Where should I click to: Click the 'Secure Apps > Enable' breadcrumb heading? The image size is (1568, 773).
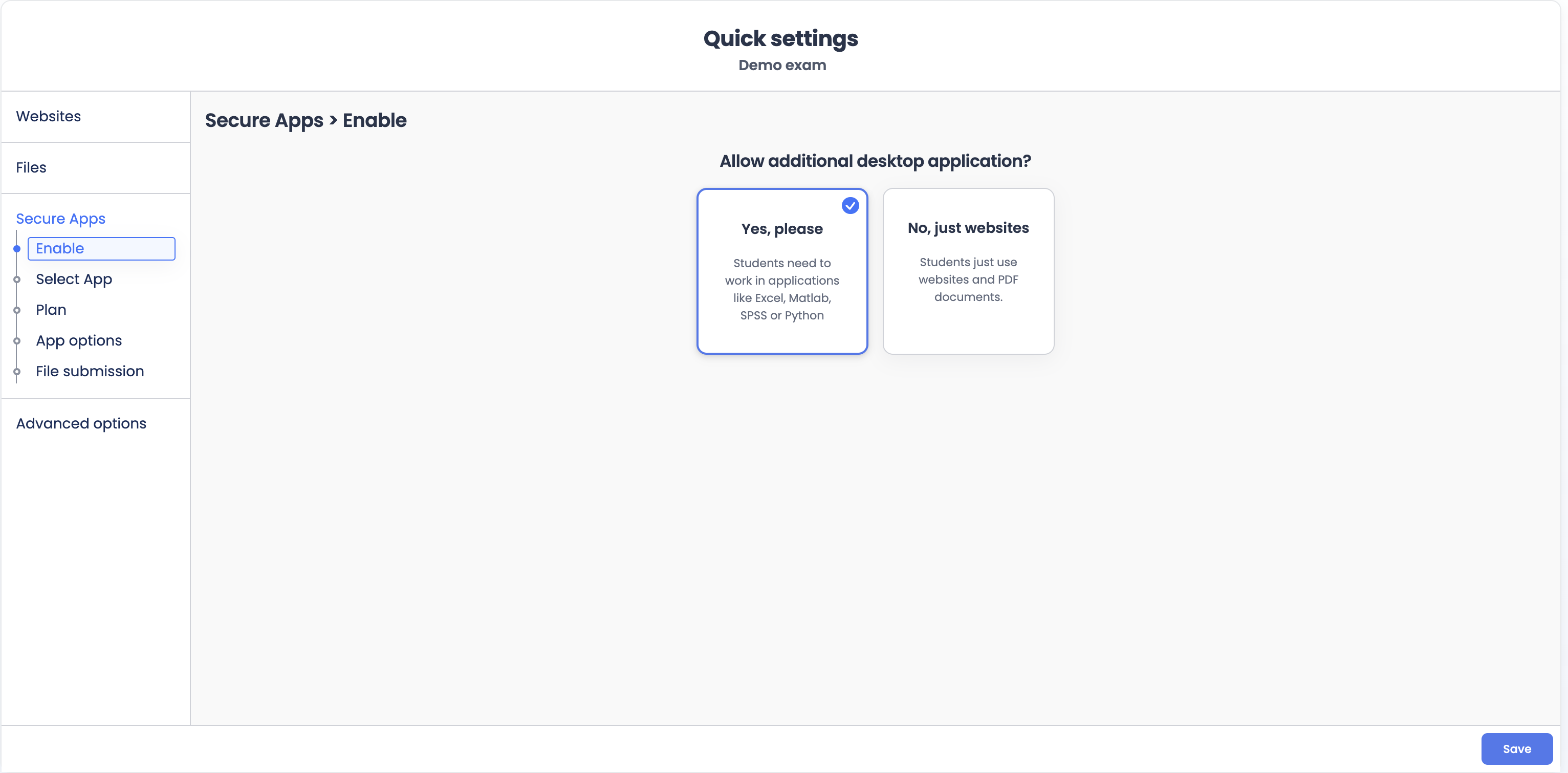[x=306, y=120]
